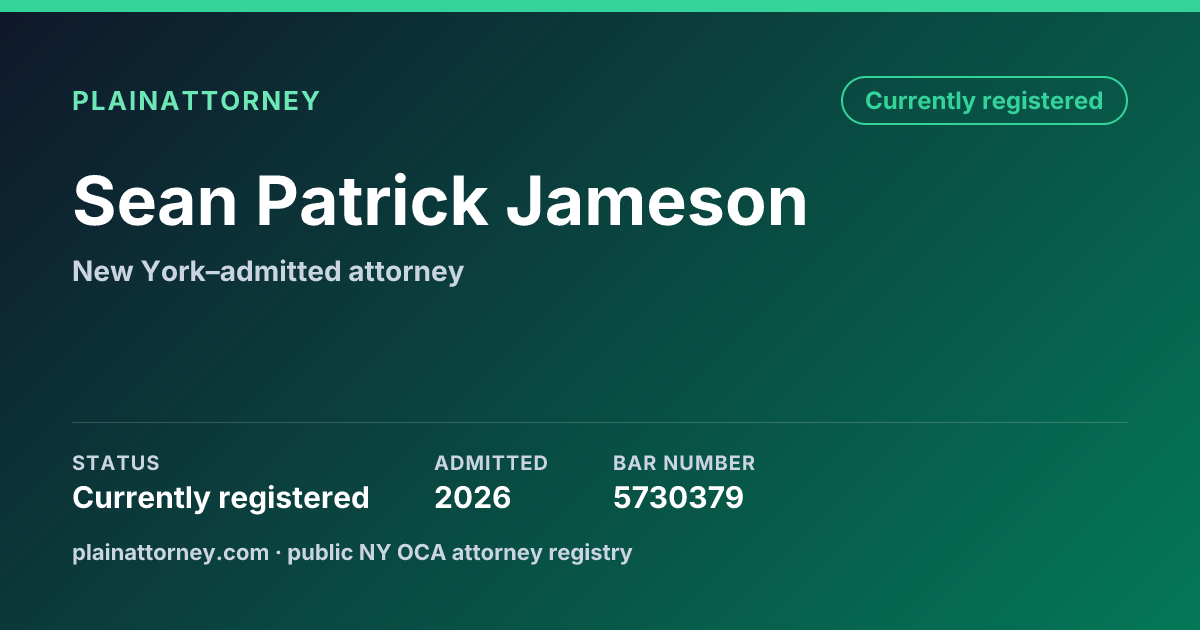Viewport: 1200px width, 630px height.
Task: Select the Sean Patrick Jameson name heading
Action: click(440, 202)
